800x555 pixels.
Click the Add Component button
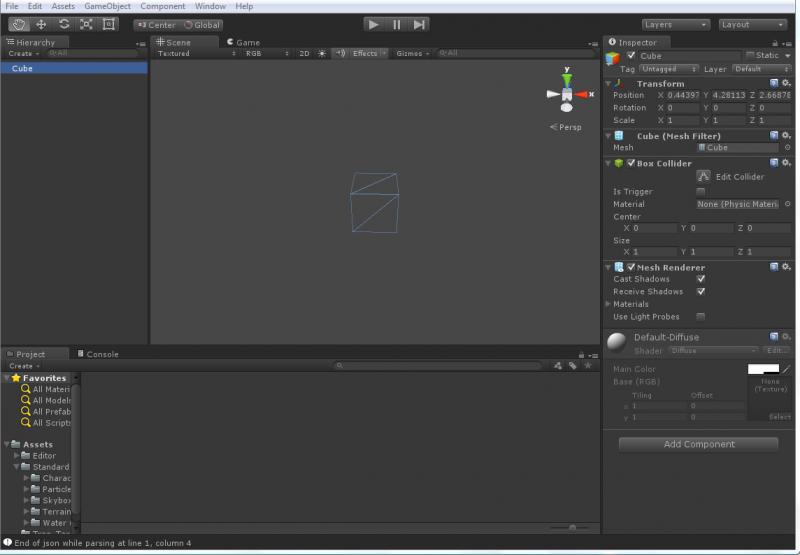point(699,444)
